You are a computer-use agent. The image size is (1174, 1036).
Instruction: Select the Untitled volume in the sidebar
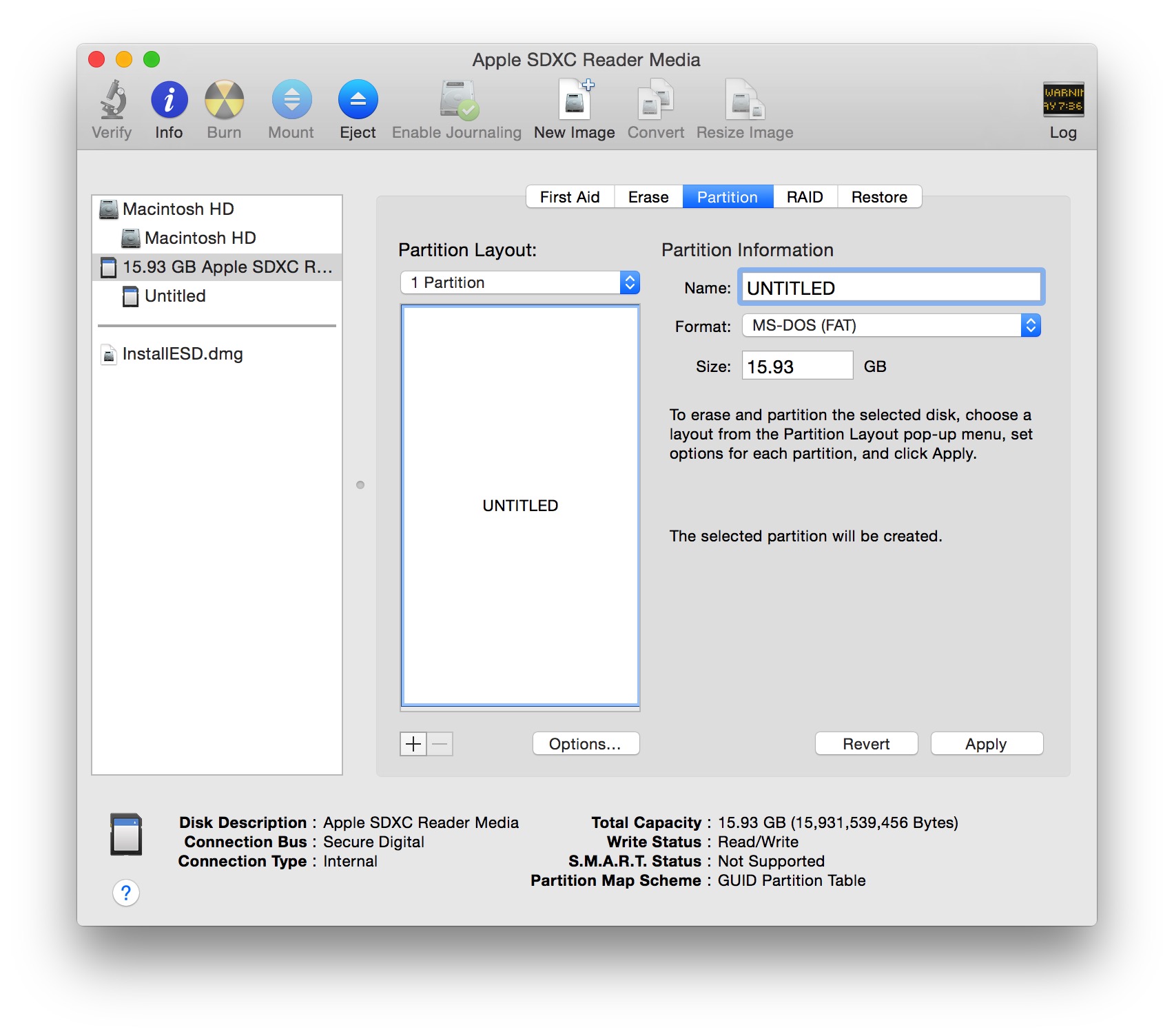pyautogui.click(x=174, y=296)
